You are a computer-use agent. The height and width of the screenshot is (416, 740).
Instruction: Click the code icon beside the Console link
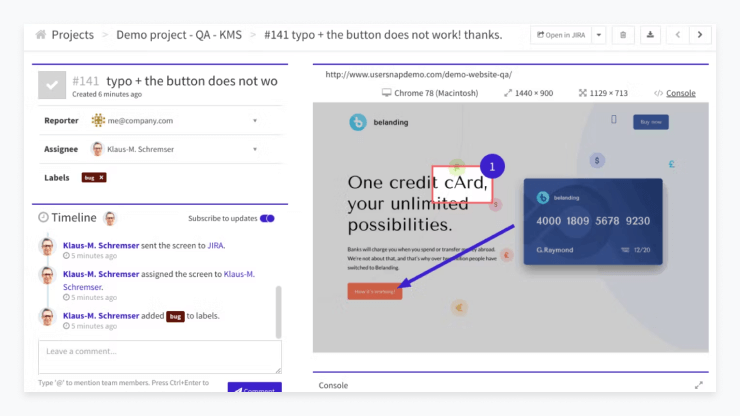(658, 93)
